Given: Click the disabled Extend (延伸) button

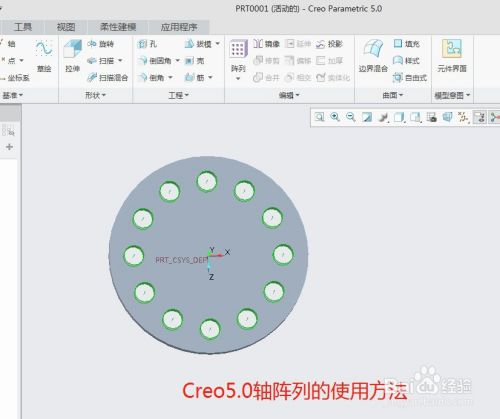Looking at the screenshot, I should coord(298,44).
